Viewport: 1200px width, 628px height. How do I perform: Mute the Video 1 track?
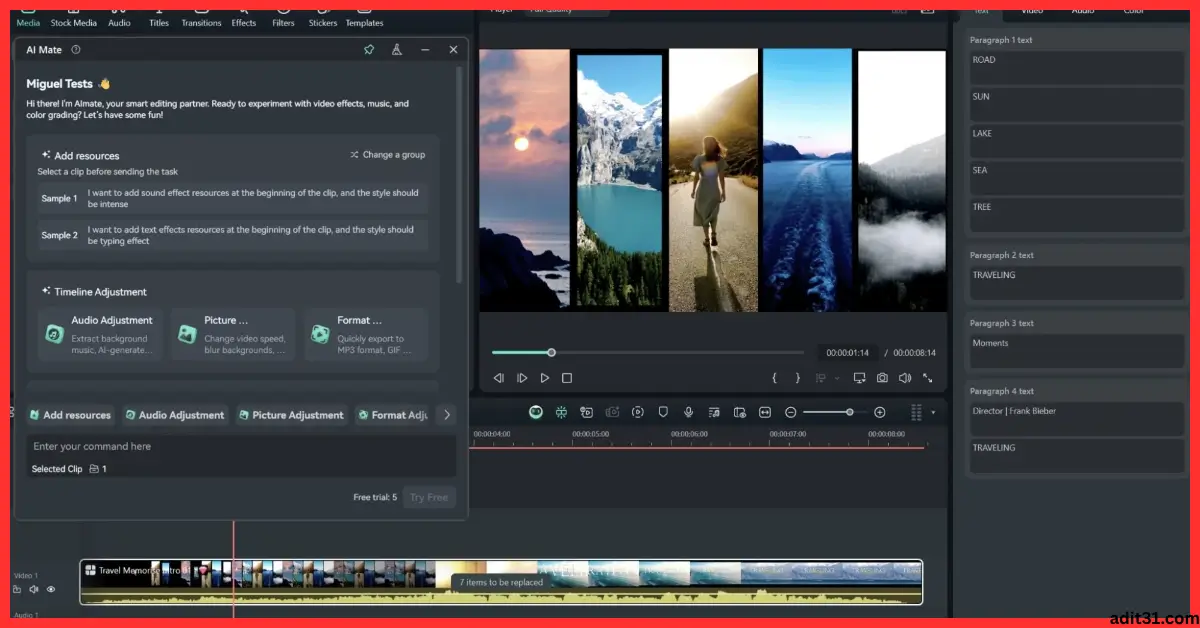[34, 589]
